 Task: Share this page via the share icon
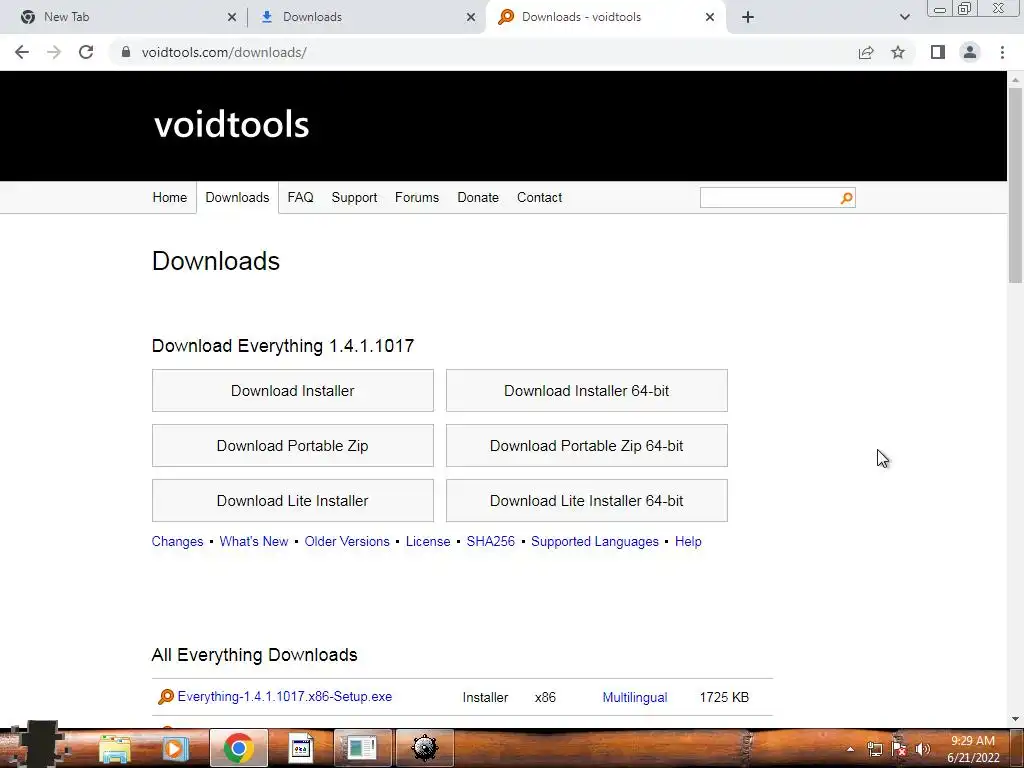(x=866, y=52)
